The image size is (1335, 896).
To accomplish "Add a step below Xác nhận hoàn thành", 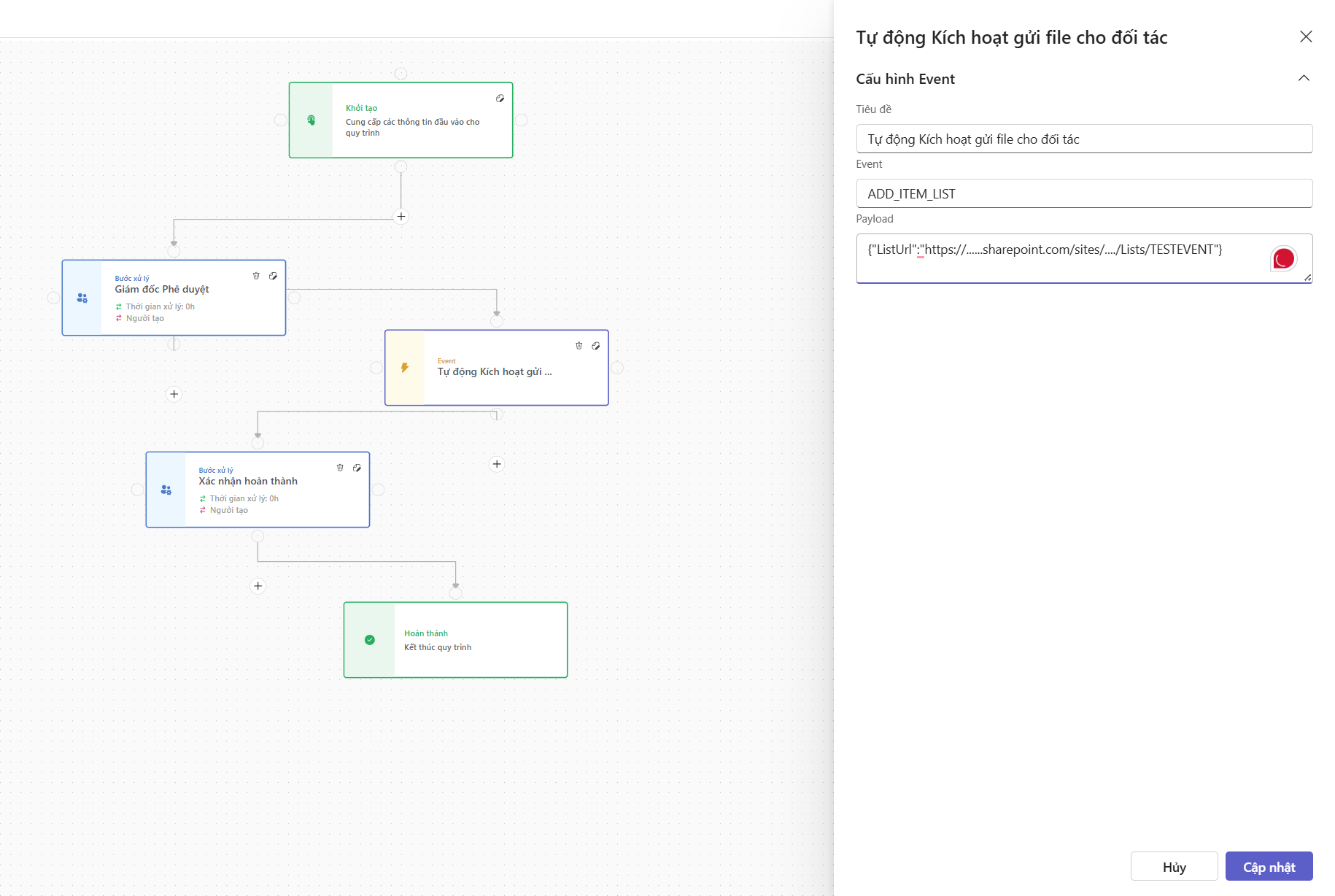I will click(258, 586).
